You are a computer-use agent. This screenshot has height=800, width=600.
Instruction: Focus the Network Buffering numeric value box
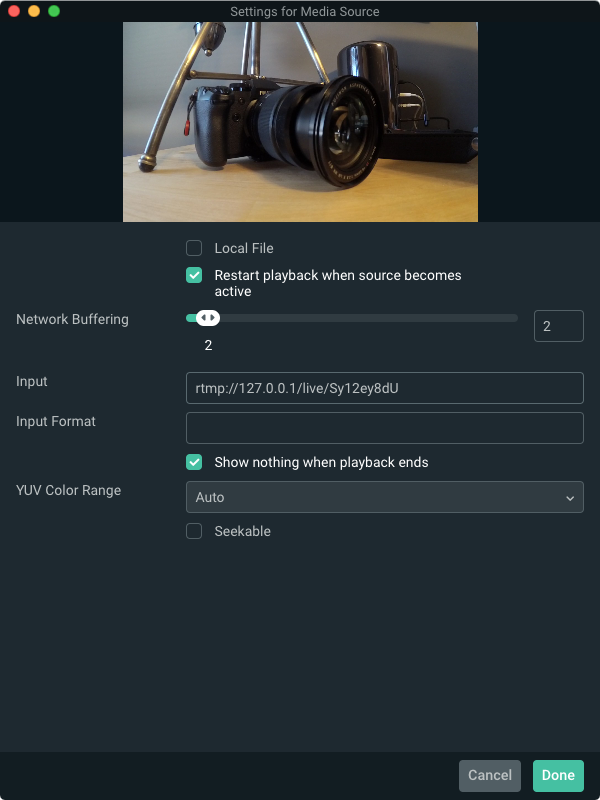559,326
